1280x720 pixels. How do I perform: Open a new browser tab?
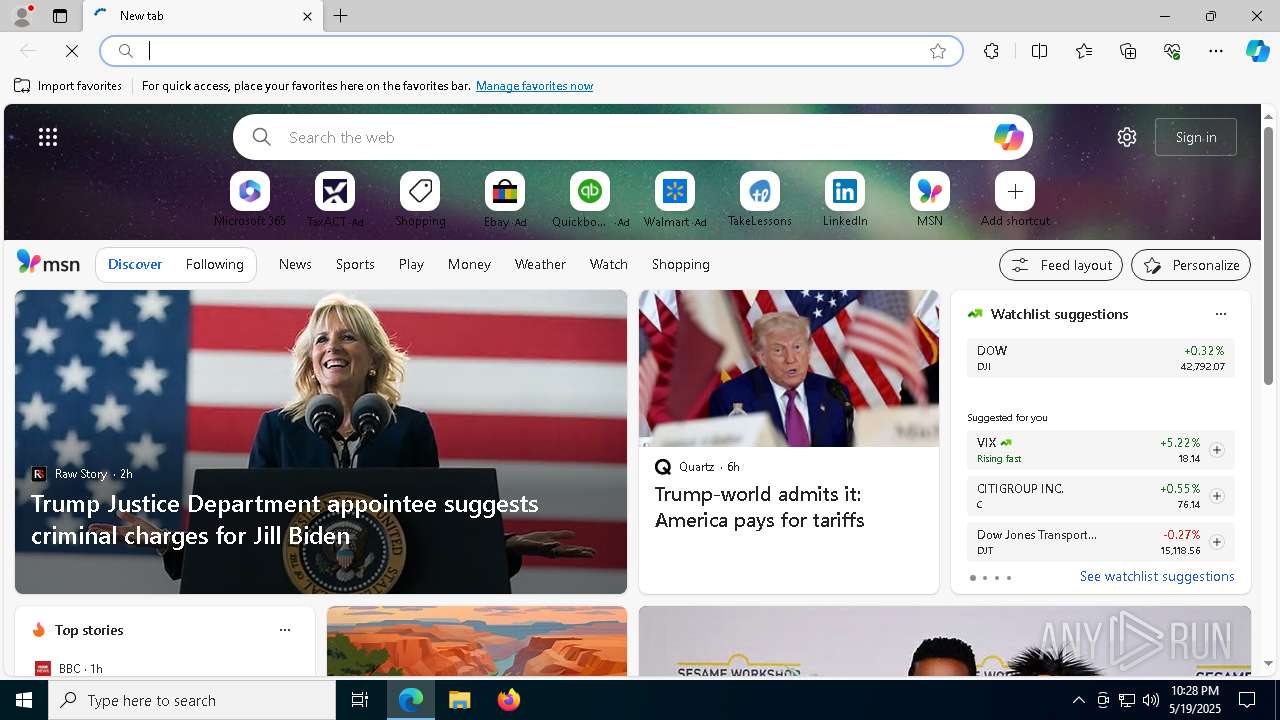click(x=341, y=16)
